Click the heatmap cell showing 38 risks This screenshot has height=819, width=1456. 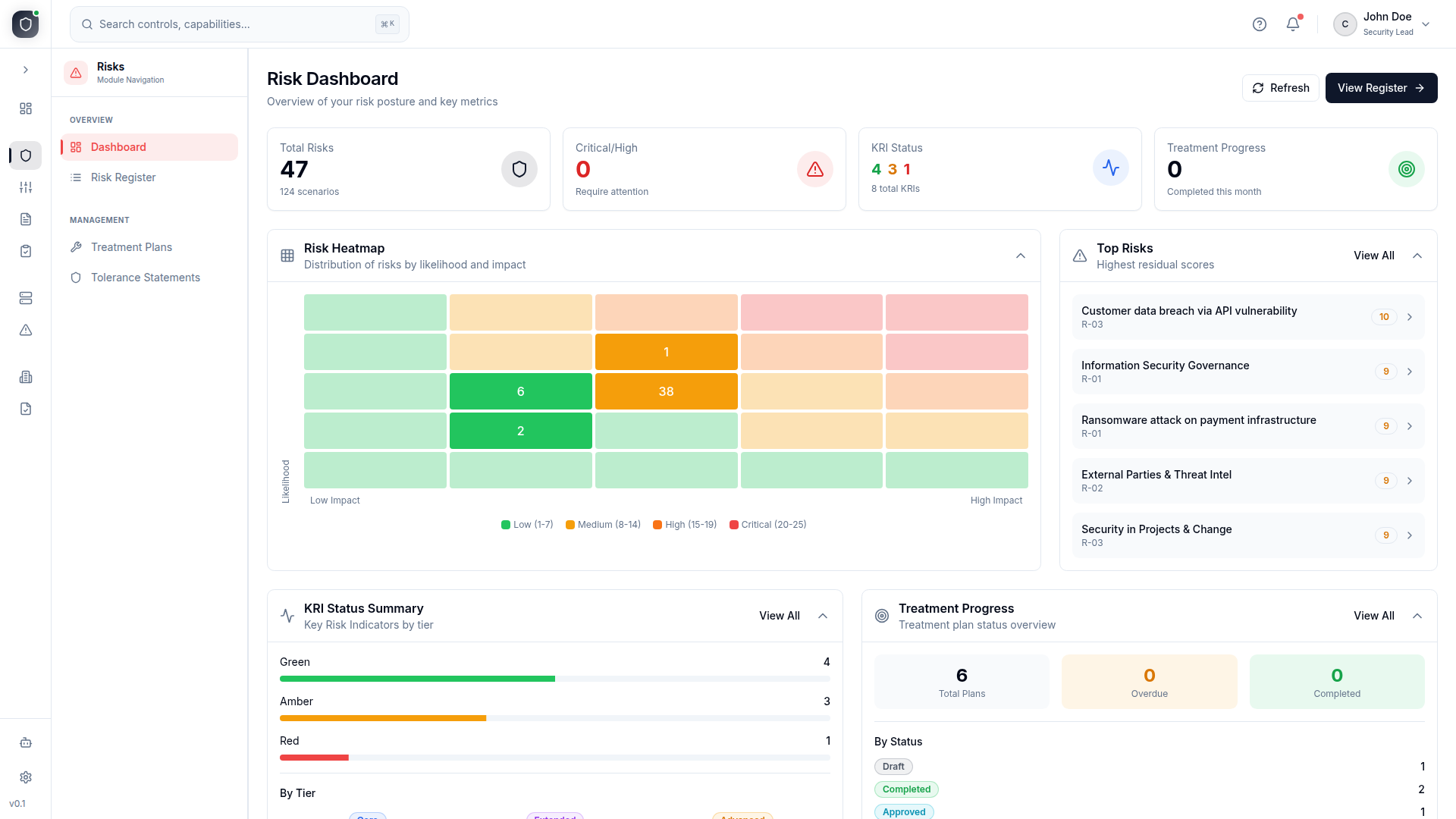[666, 391]
